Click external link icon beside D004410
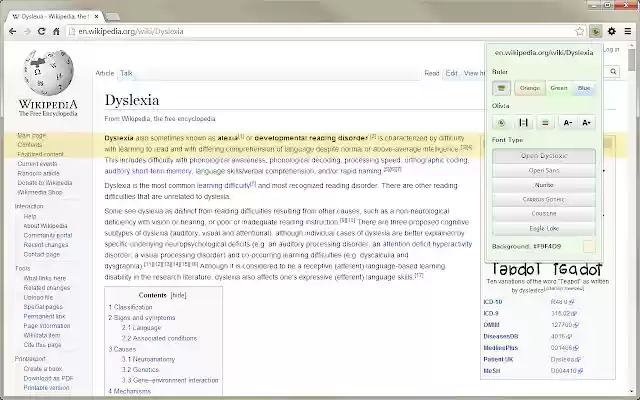 [x=580, y=371]
